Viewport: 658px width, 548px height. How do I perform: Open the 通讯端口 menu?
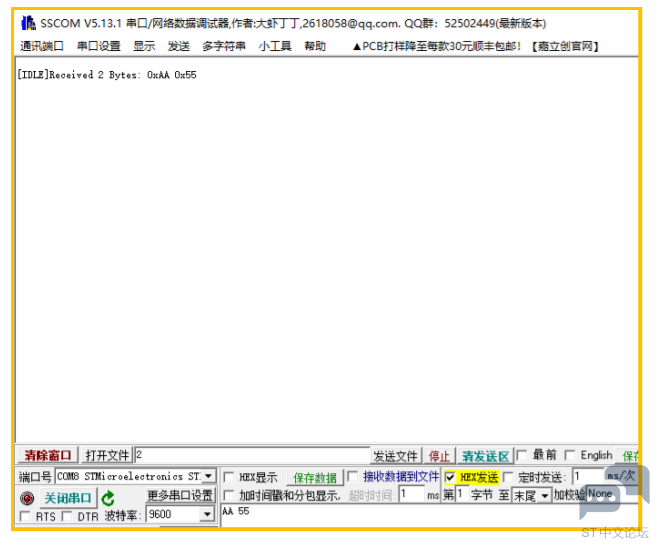point(41,46)
